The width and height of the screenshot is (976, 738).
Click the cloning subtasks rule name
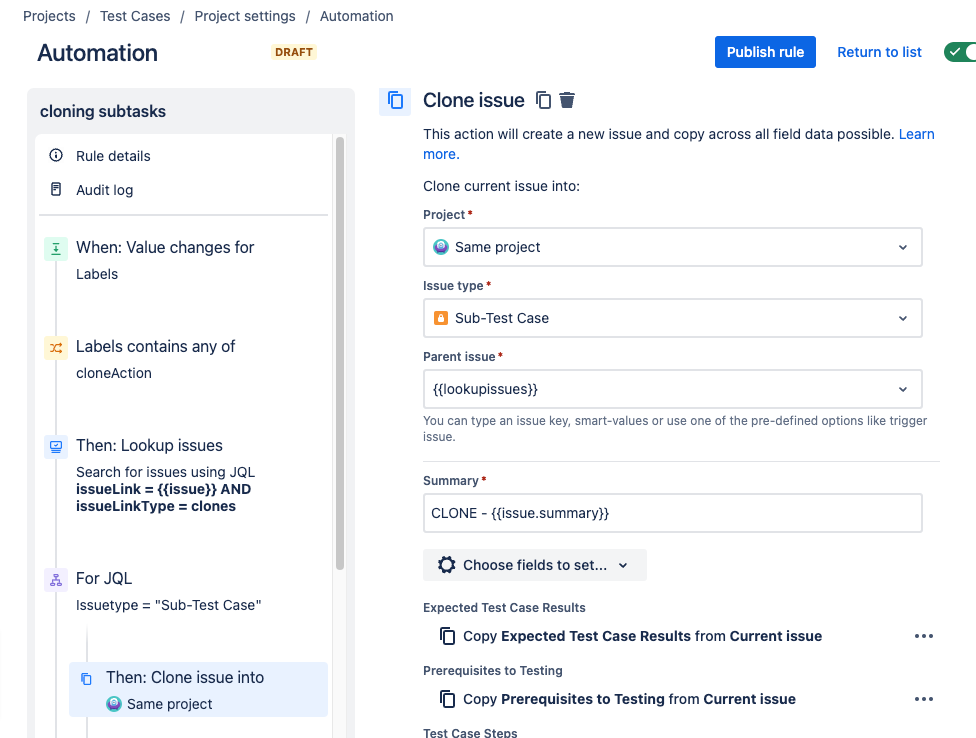[x=103, y=111]
